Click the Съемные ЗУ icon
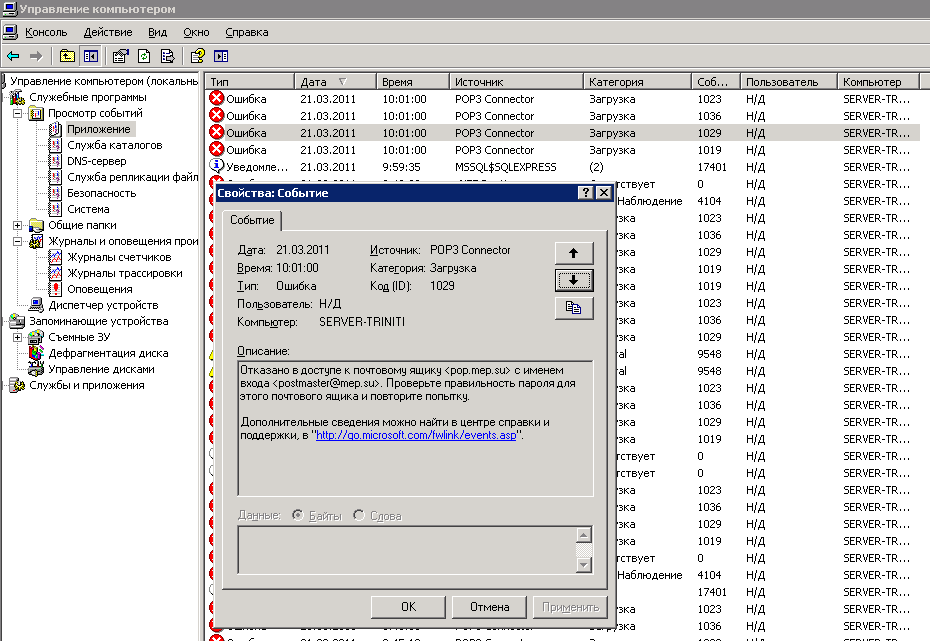930x641 pixels. 36,337
